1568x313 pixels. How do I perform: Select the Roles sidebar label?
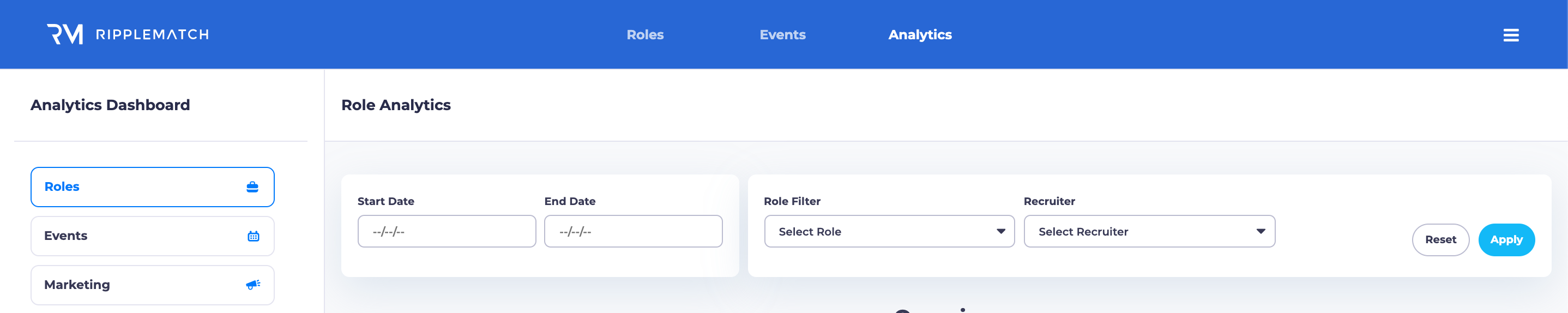(62, 187)
